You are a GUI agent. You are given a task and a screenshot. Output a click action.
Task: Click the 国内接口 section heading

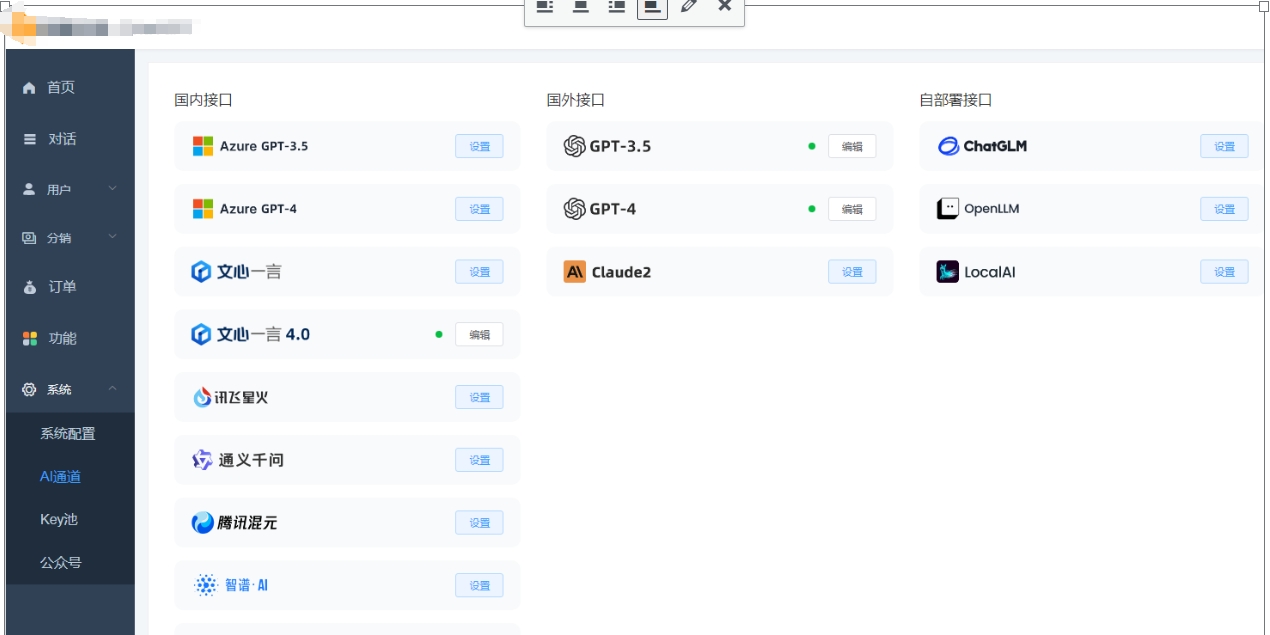click(204, 100)
